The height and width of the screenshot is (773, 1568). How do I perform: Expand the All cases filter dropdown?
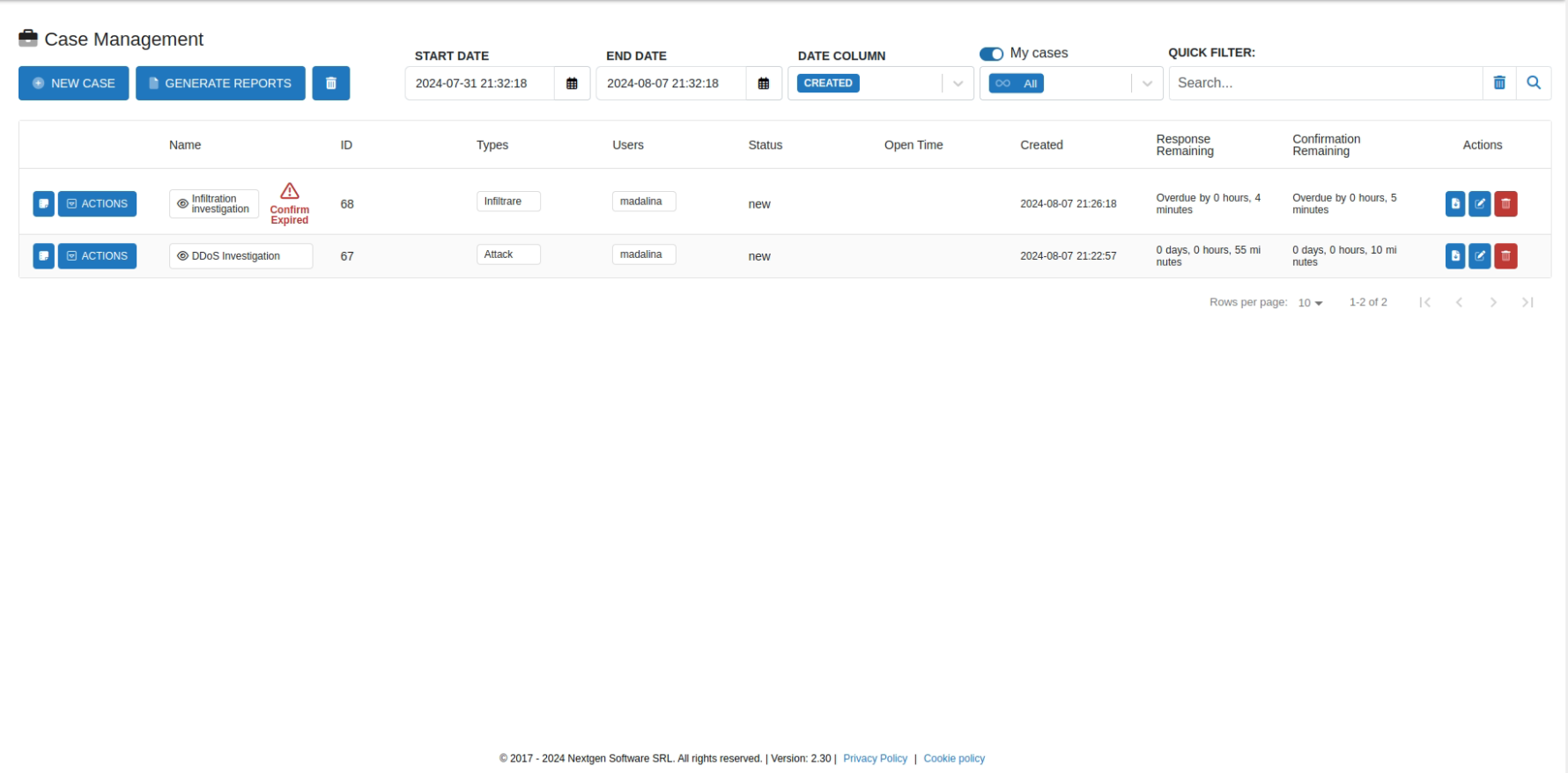[x=1147, y=84]
